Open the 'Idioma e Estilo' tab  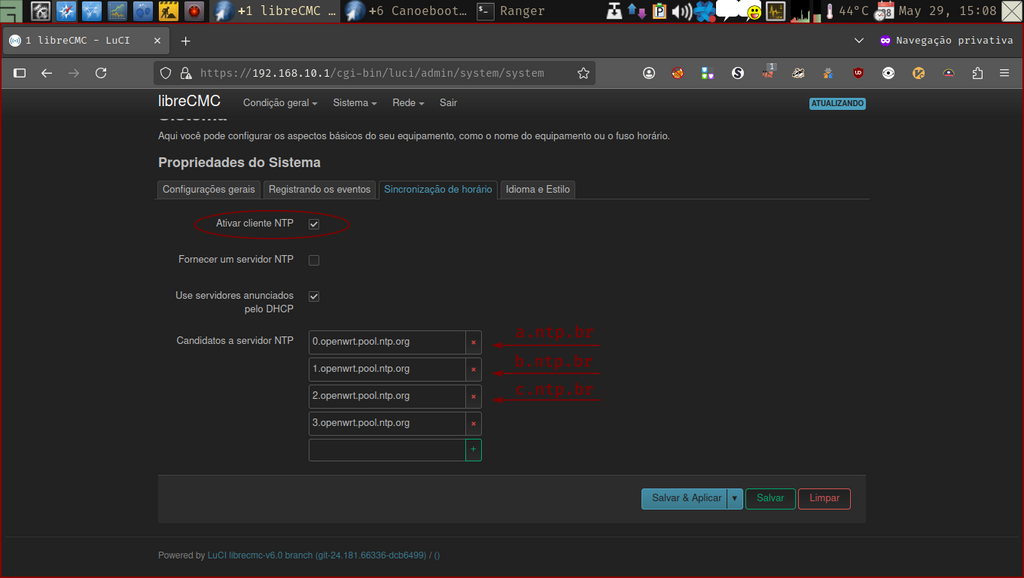[537, 189]
